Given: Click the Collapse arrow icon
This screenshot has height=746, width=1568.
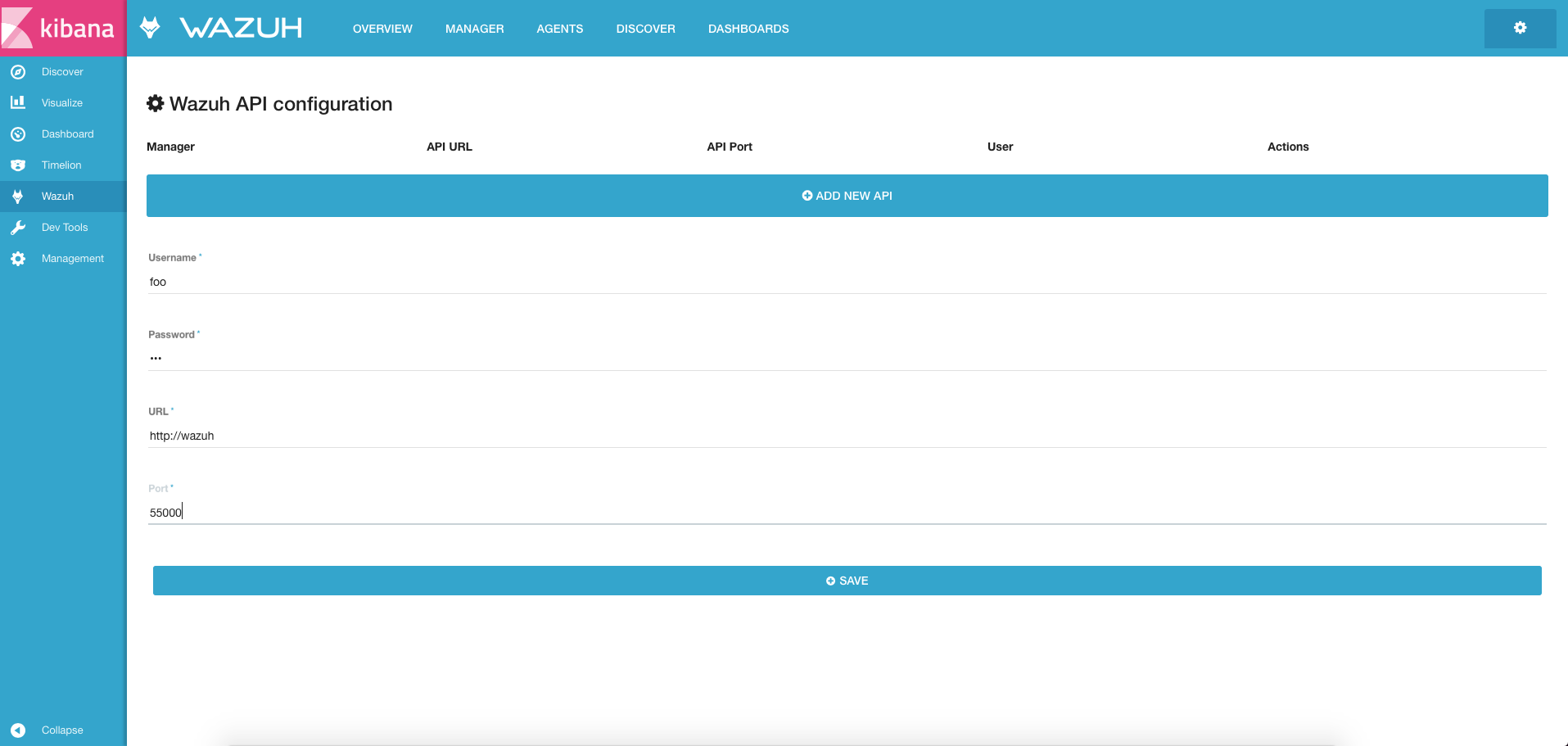Looking at the screenshot, I should (x=18, y=730).
